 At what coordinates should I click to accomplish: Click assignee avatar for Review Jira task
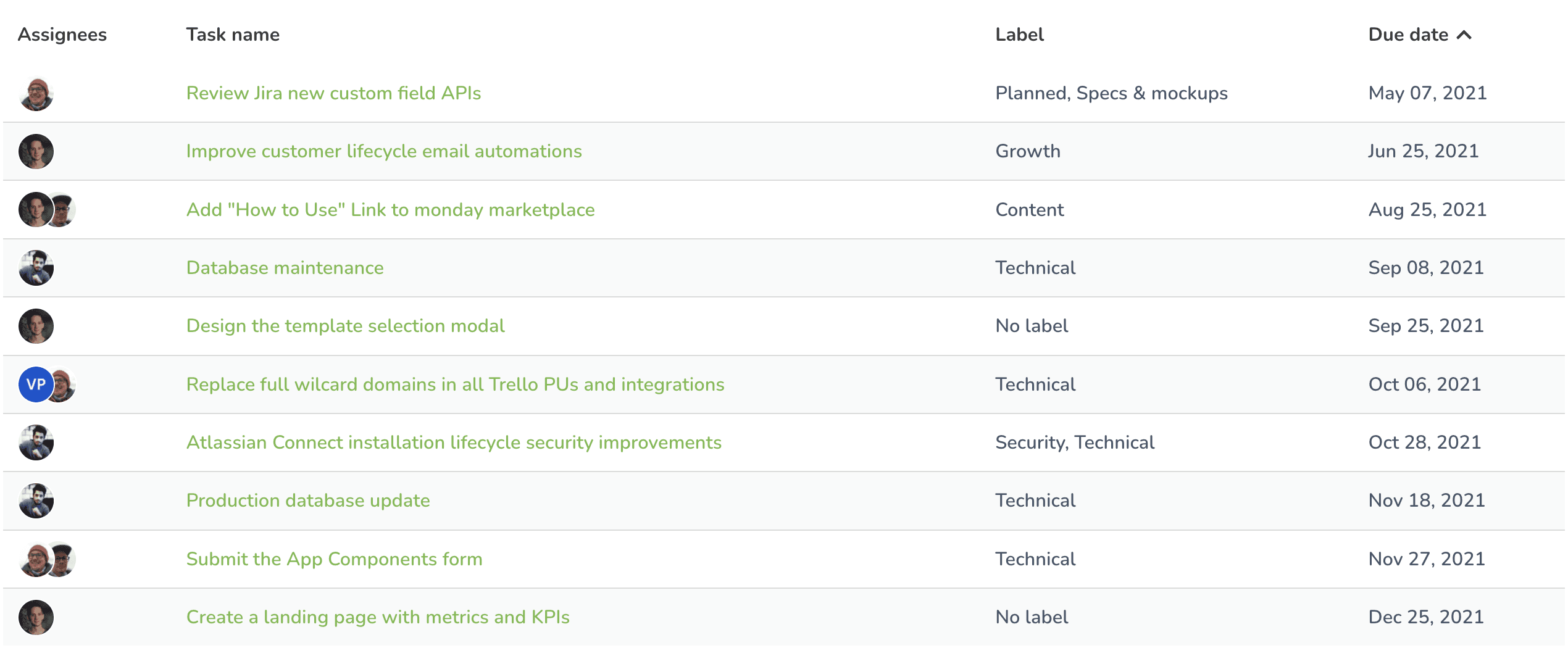pyautogui.click(x=36, y=94)
